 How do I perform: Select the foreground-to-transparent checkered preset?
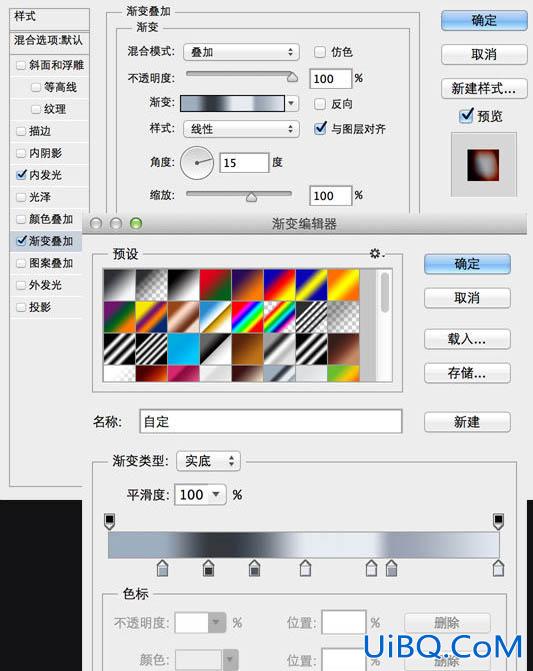click(151, 285)
